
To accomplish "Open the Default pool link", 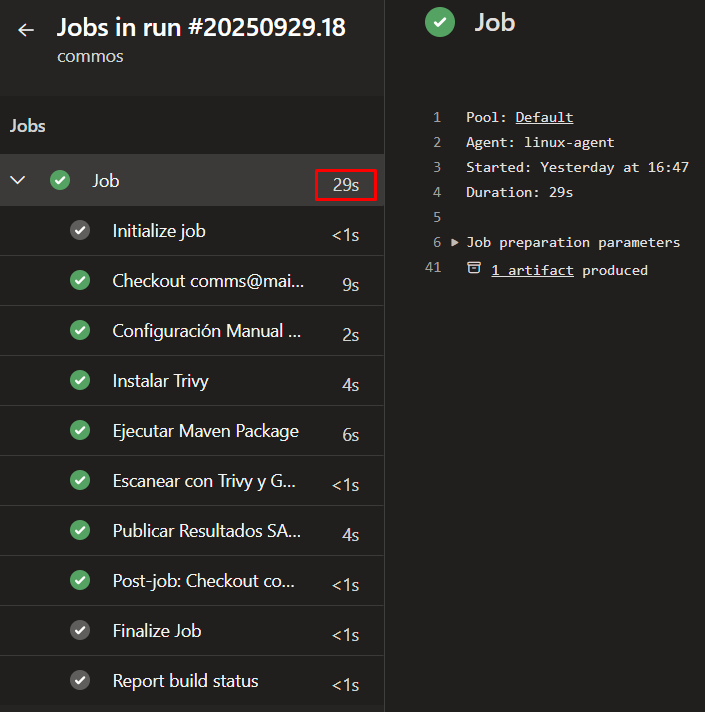I will point(544,117).
